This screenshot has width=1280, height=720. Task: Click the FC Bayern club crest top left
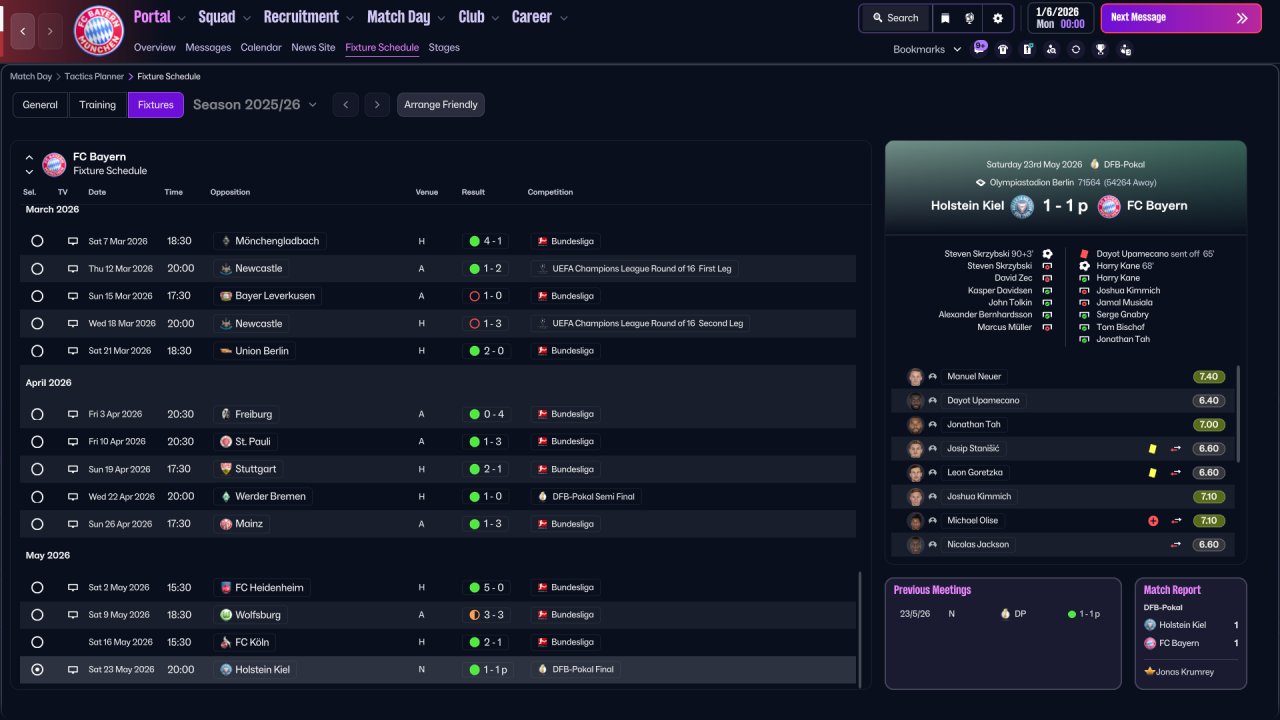tap(99, 31)
